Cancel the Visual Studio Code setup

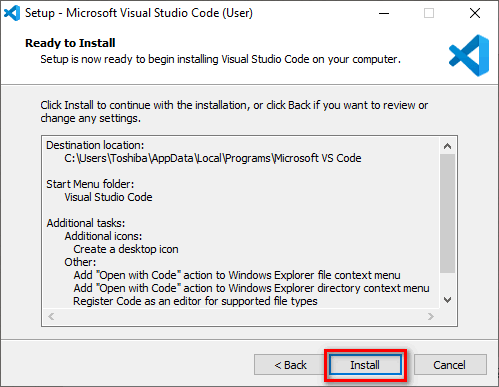pos(450,365)
